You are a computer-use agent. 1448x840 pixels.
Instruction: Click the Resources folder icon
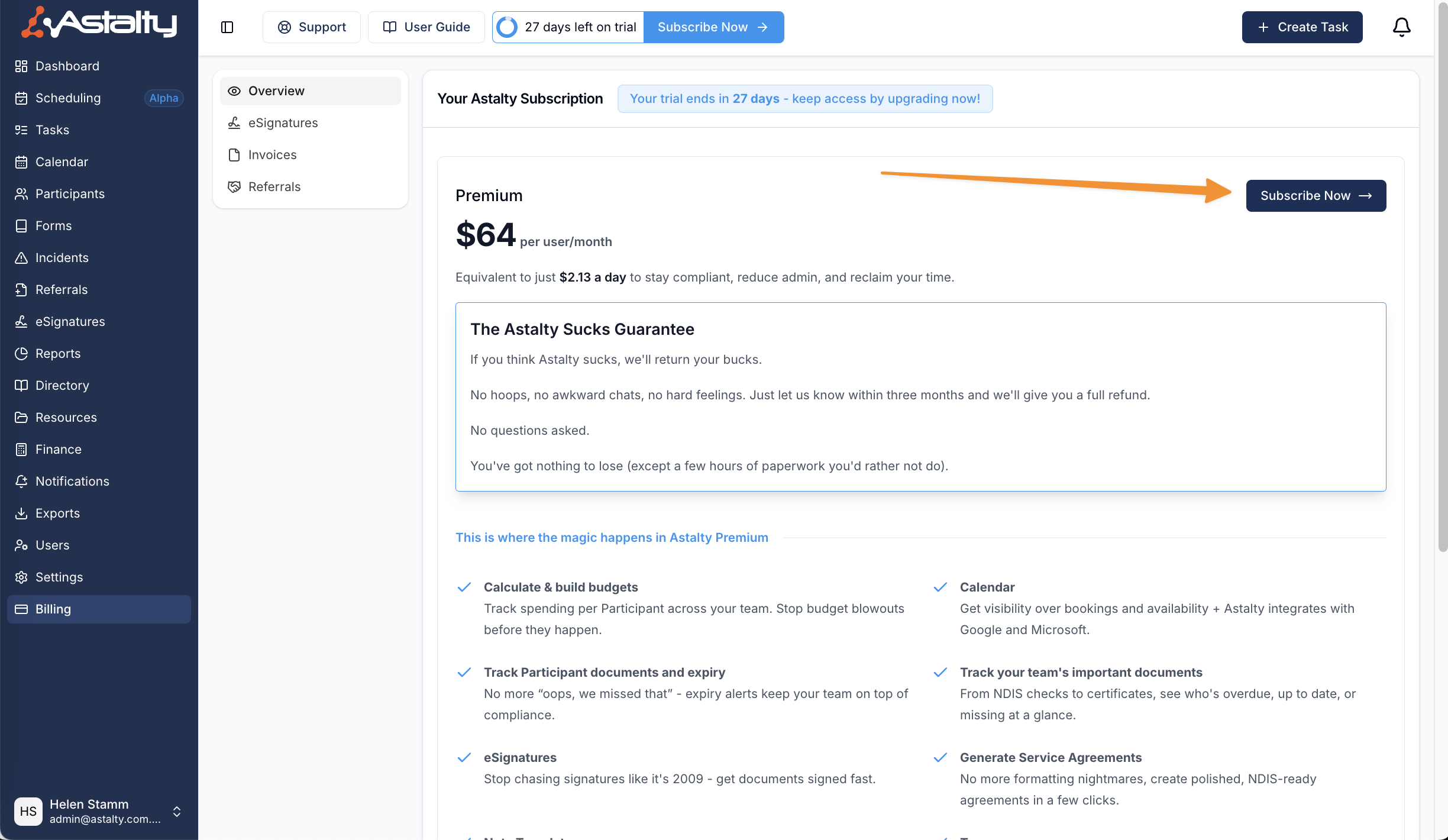pos(21,418)
